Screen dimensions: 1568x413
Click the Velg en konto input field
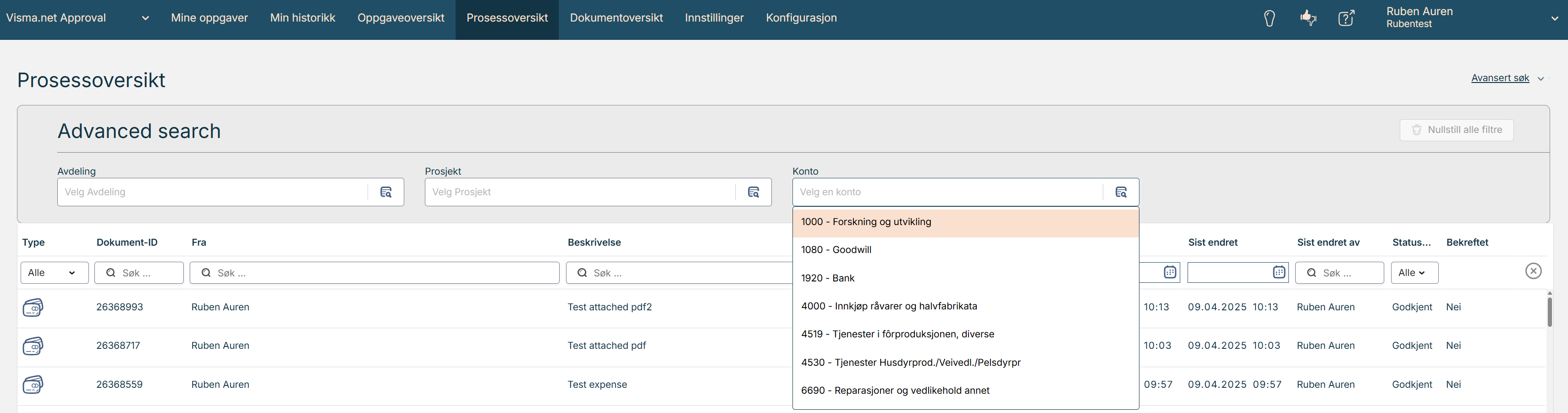pyautogui.click(x=948, y=192)
